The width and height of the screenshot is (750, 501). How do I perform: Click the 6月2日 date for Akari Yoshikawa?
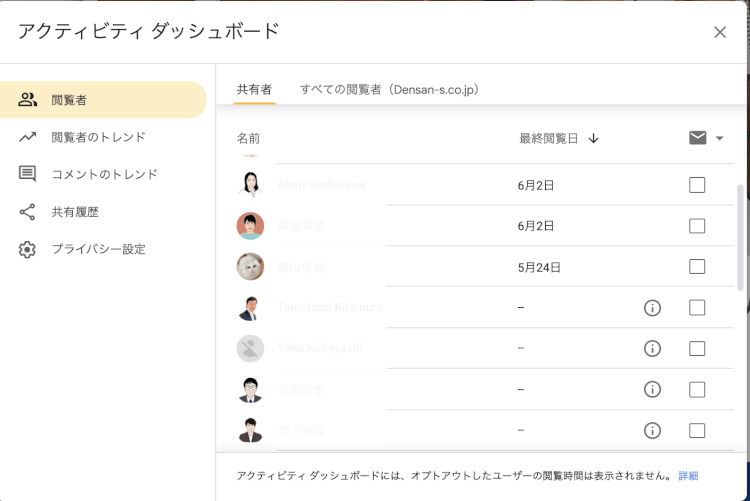click(x=536, y=185)
